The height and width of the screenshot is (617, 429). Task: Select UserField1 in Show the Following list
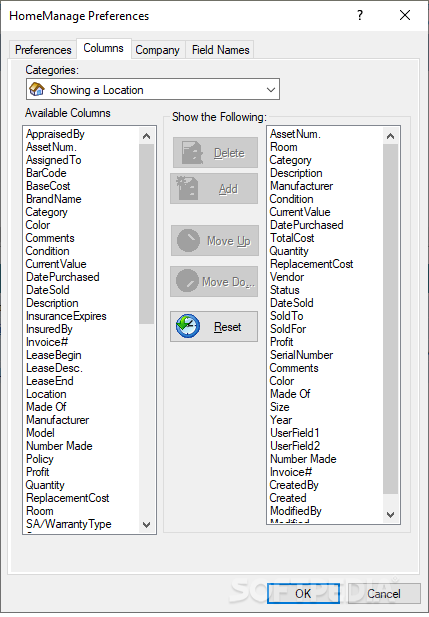[x=294, y=433]
